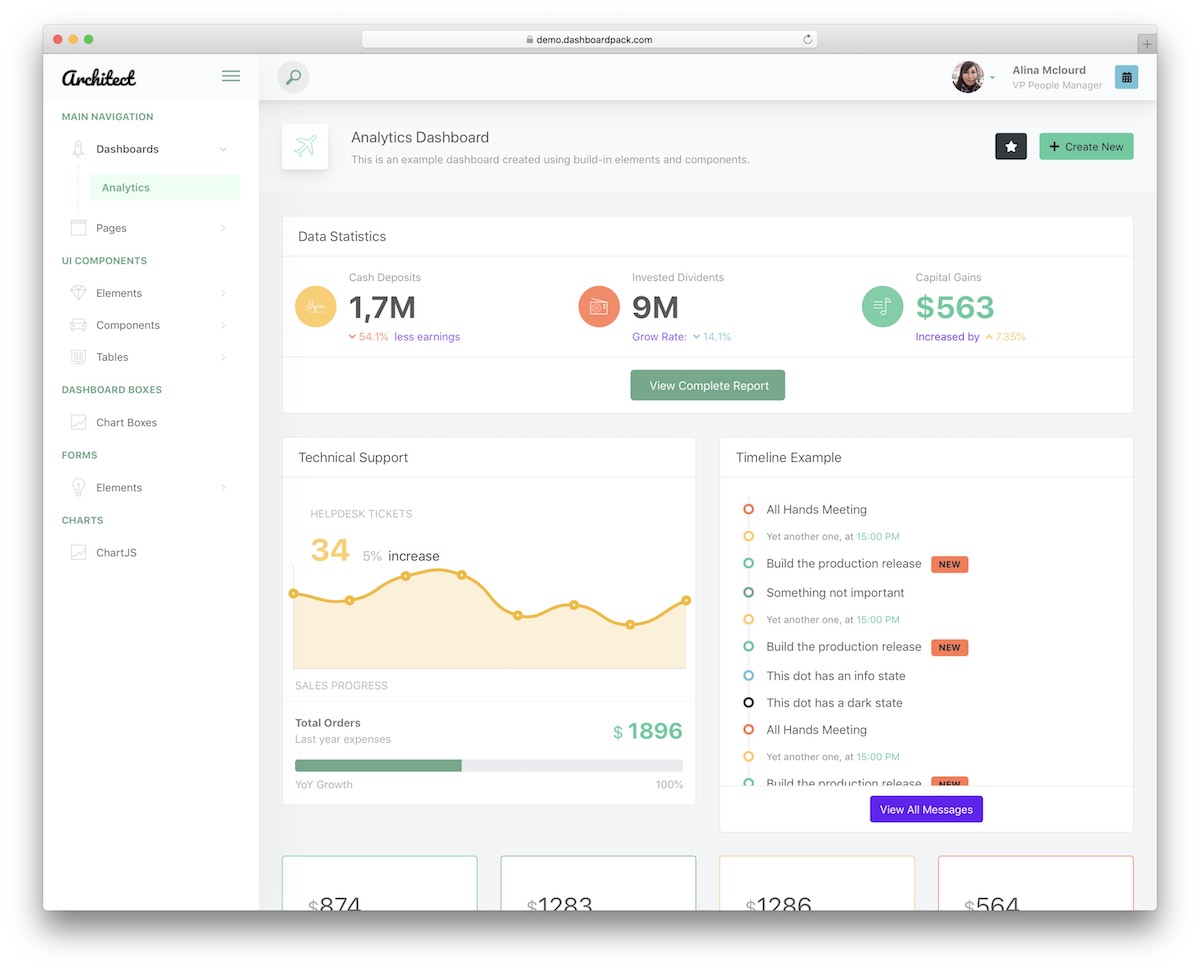Expand the Pages menu item

pyautogui.click(x=111, y=227)
